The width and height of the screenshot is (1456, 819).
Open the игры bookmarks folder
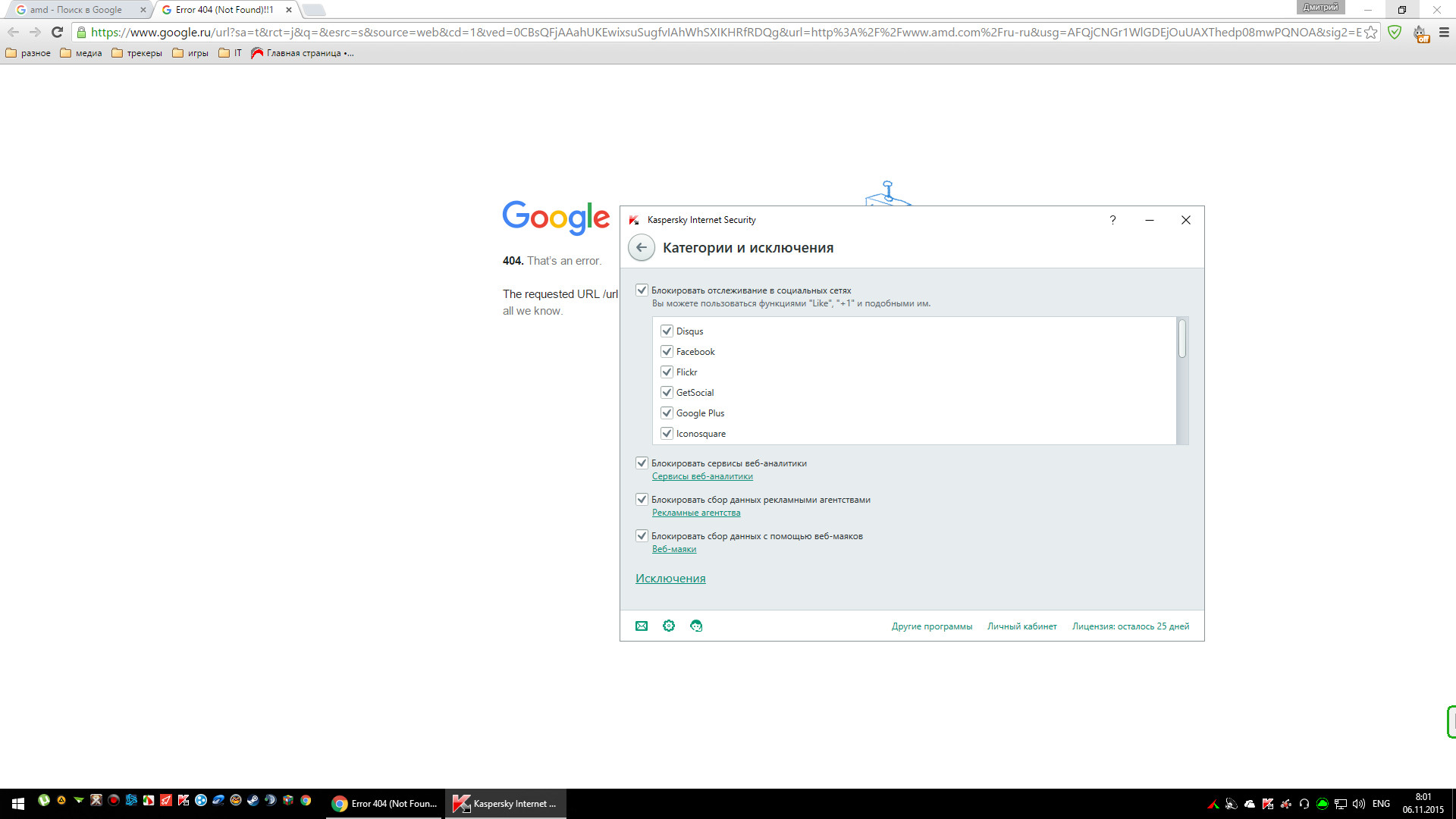(x=191, y=53)
